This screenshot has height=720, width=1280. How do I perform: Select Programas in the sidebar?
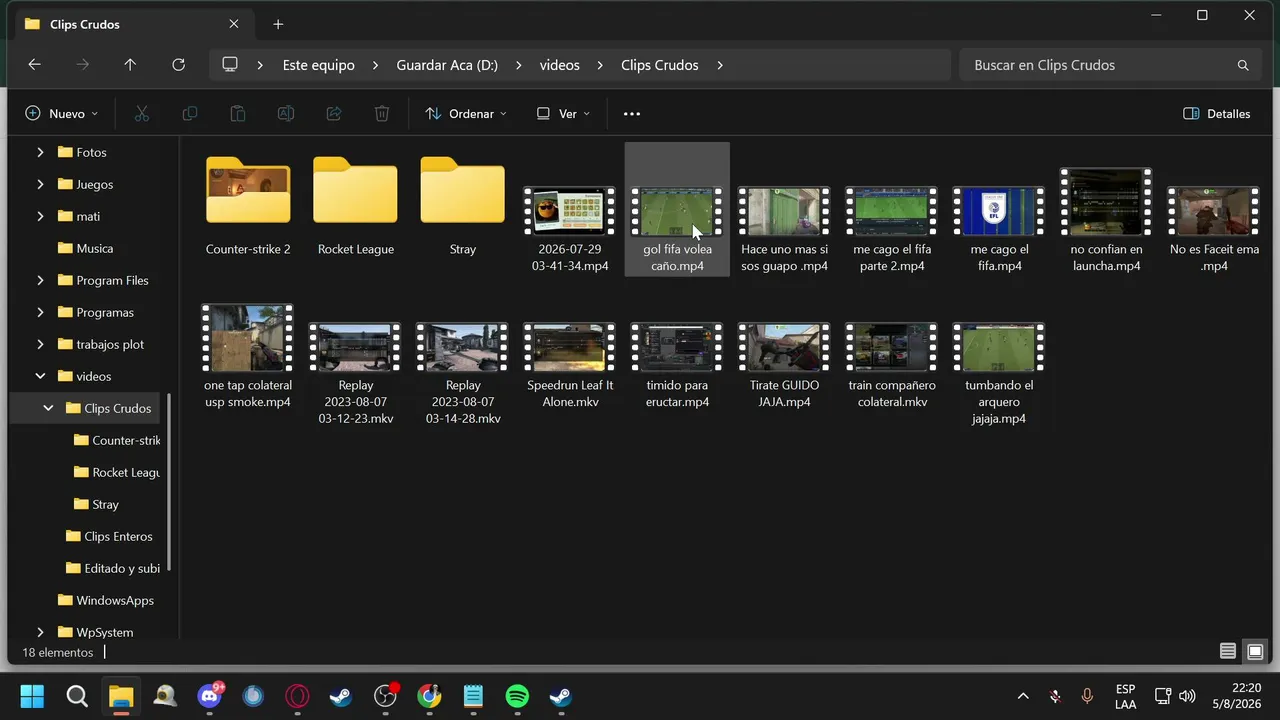pyautogui.click(x=96, y=312)
